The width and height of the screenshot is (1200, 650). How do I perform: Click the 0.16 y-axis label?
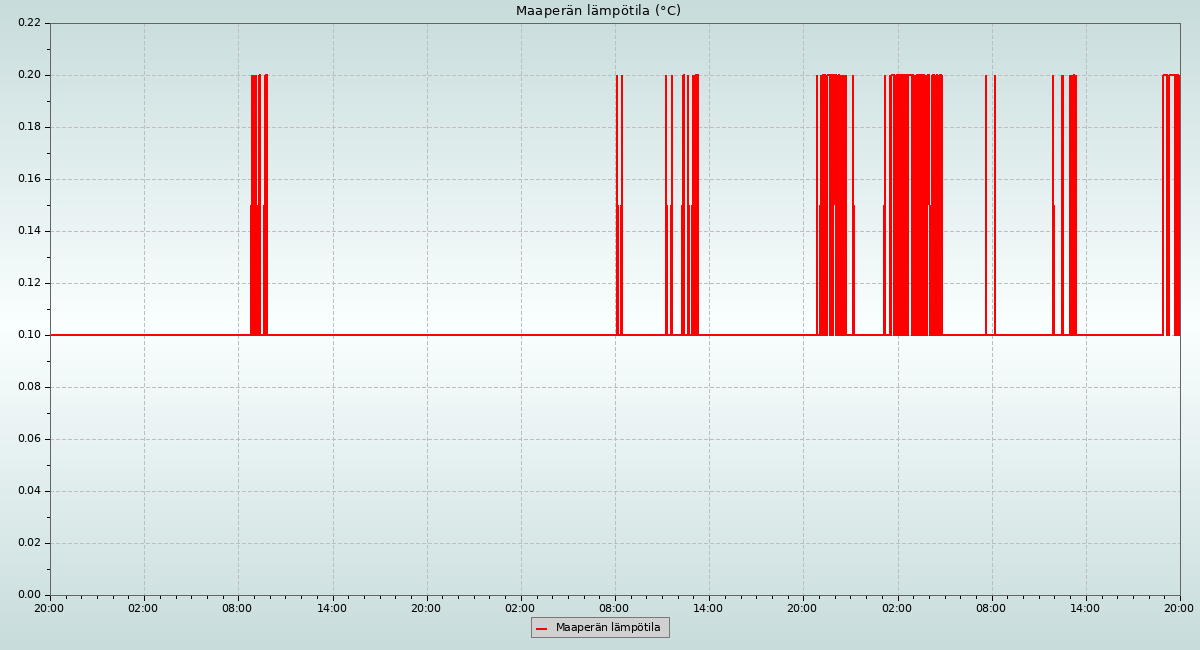[29, 179]
